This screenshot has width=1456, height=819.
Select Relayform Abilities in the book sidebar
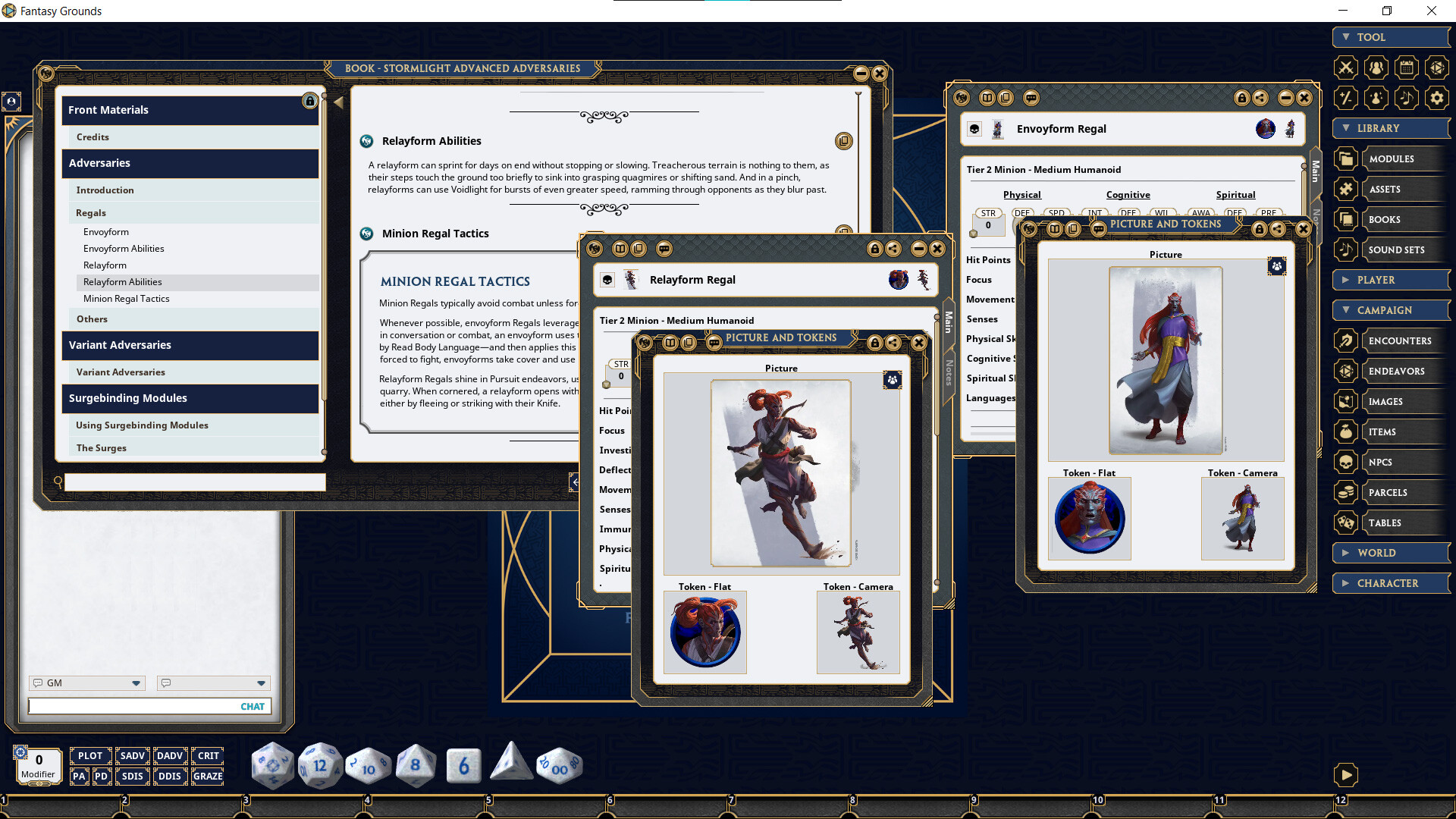122,281
